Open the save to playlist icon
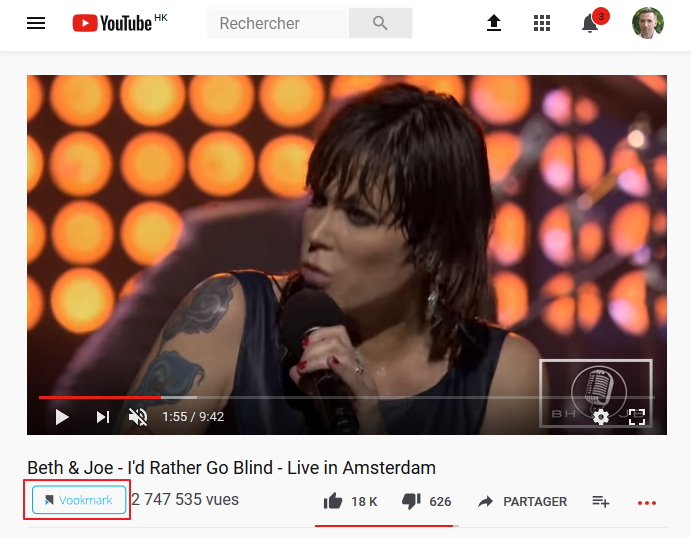The width and height of the screenshot is (691, 538). tap(600, 501)
